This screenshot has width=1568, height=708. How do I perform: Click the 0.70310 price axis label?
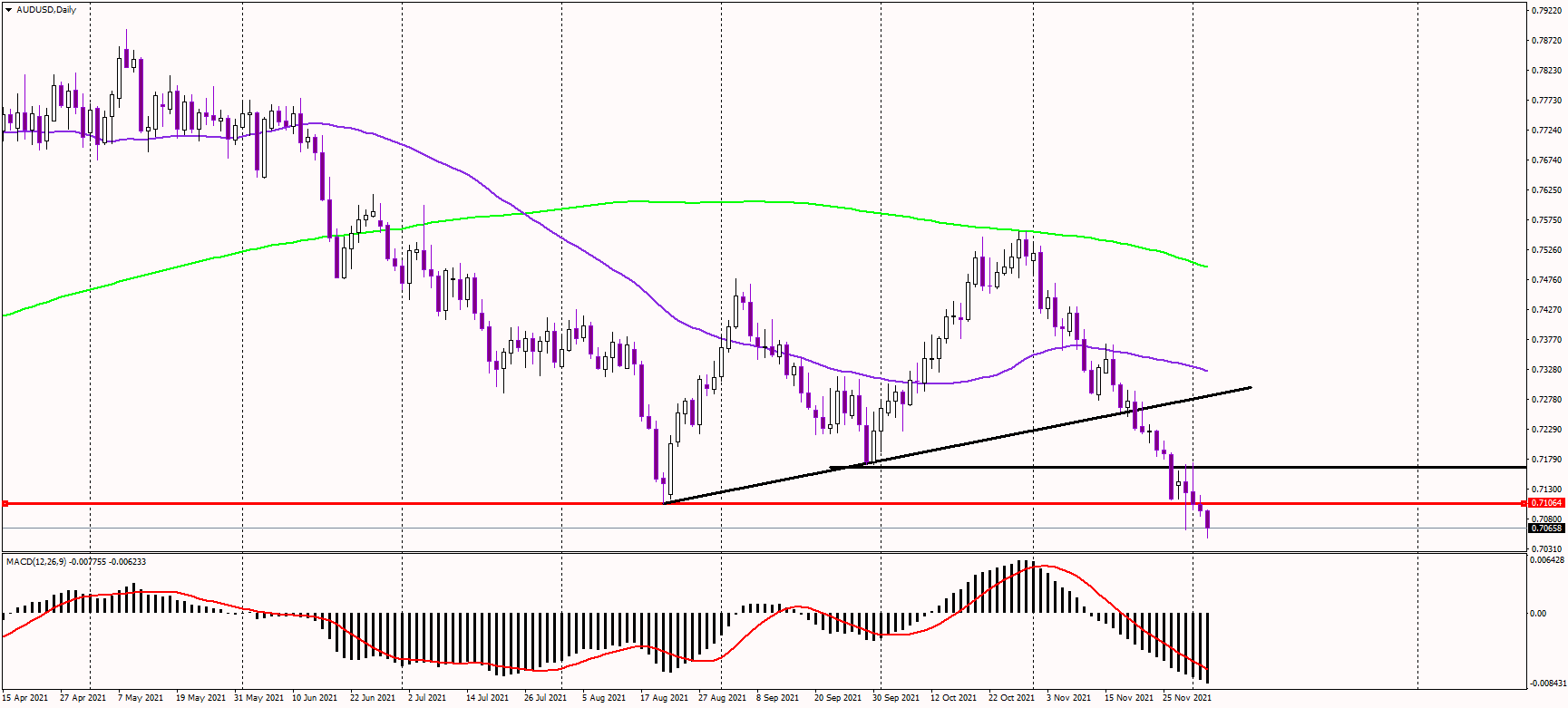pos(1546,549)
